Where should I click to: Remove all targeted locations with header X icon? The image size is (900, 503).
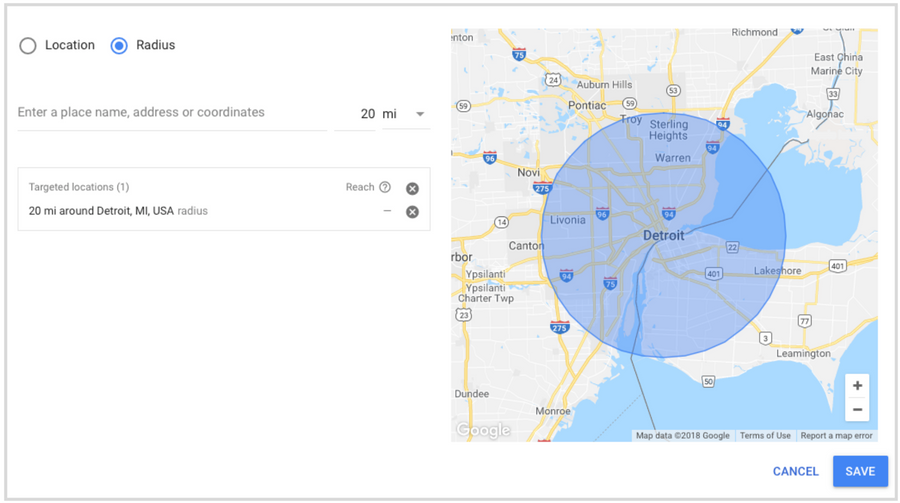(412, 188)
